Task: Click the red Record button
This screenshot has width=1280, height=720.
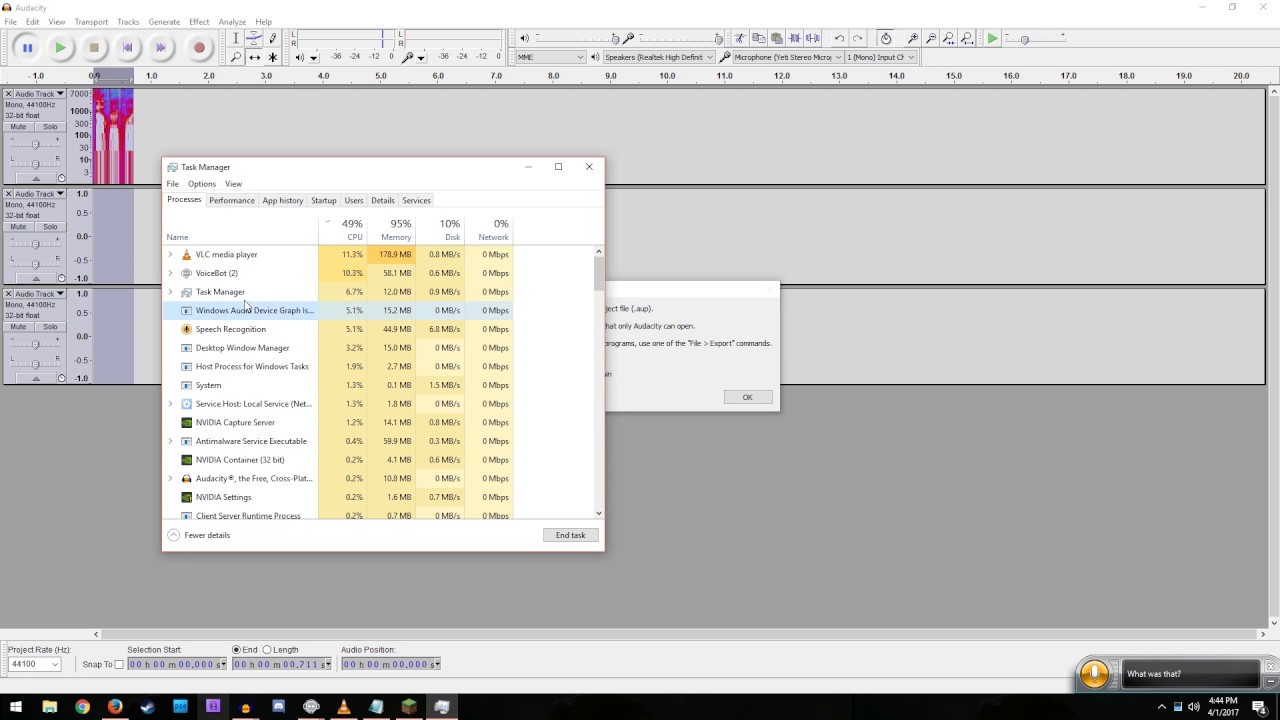Action: pos(199,47)
